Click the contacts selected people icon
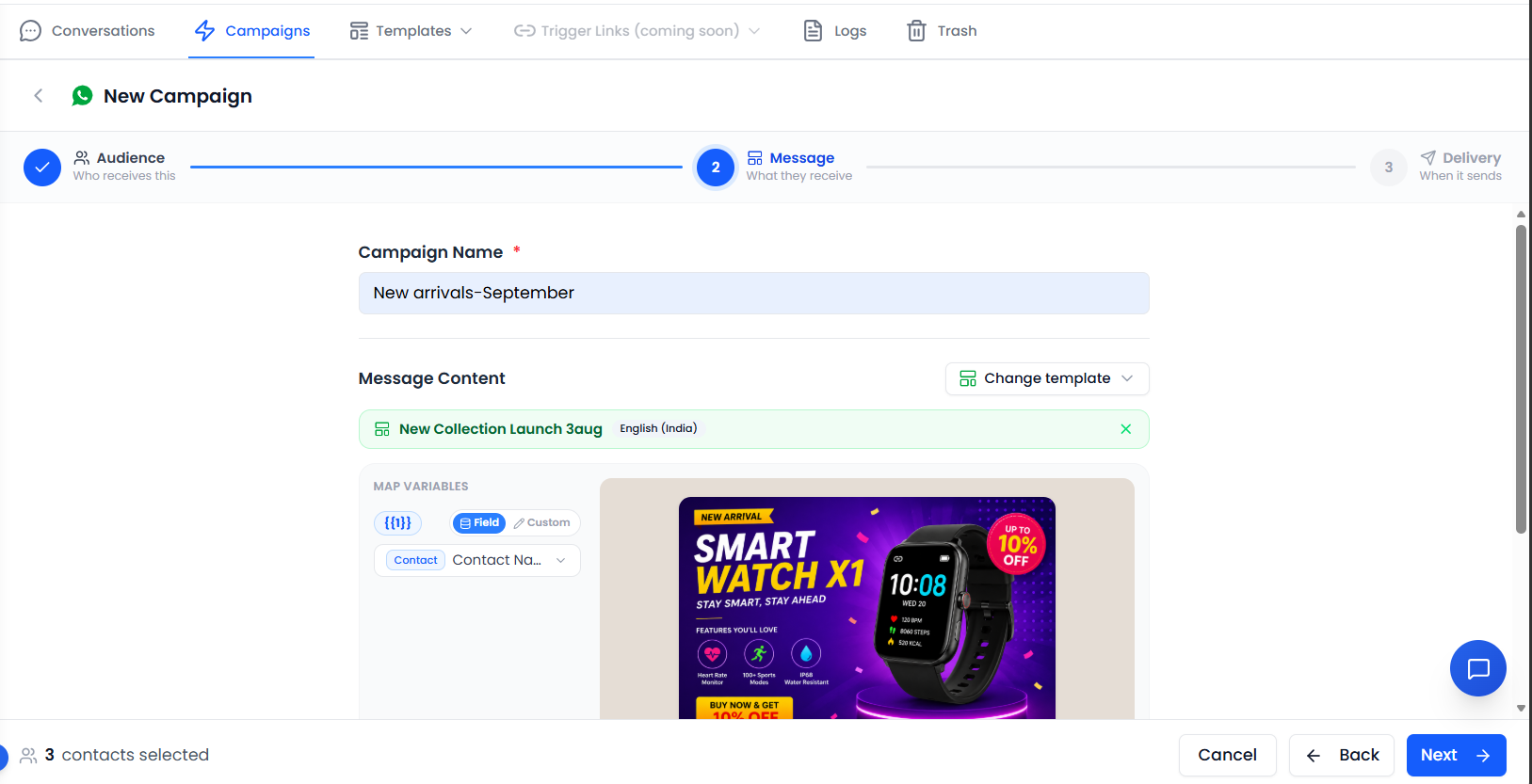 (28, 755)
